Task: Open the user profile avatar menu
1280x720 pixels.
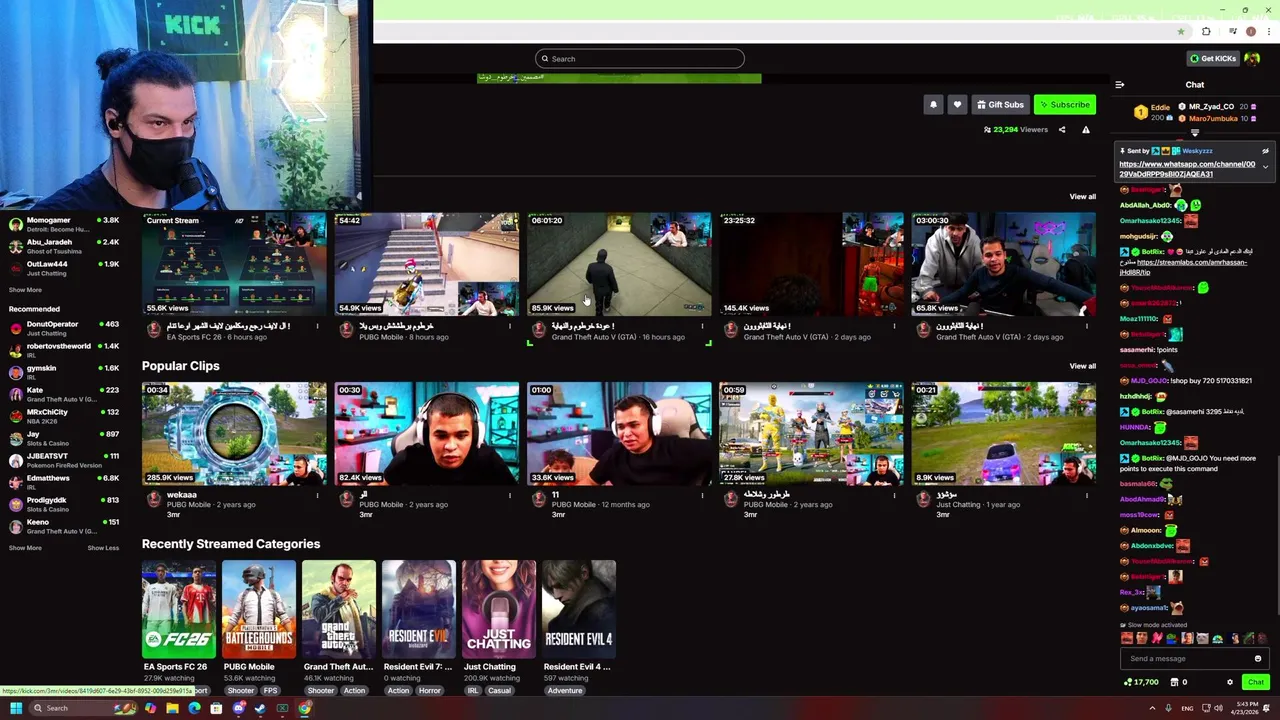Action: click(x=1254, y=58)
